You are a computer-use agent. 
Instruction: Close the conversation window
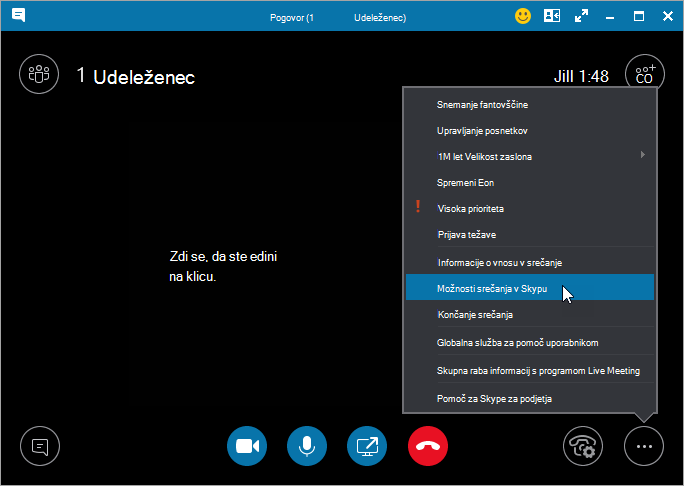(x=668, y=17)
